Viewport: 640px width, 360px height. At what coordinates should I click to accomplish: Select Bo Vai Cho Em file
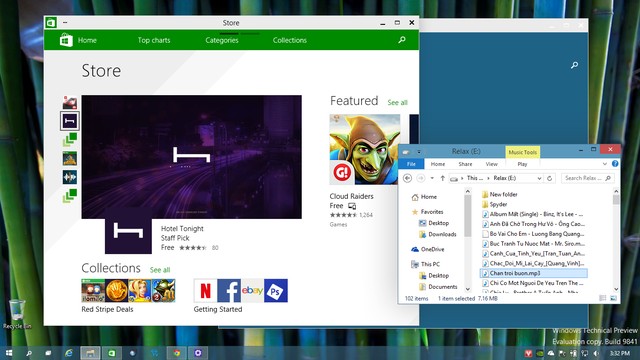click(533, 234)
